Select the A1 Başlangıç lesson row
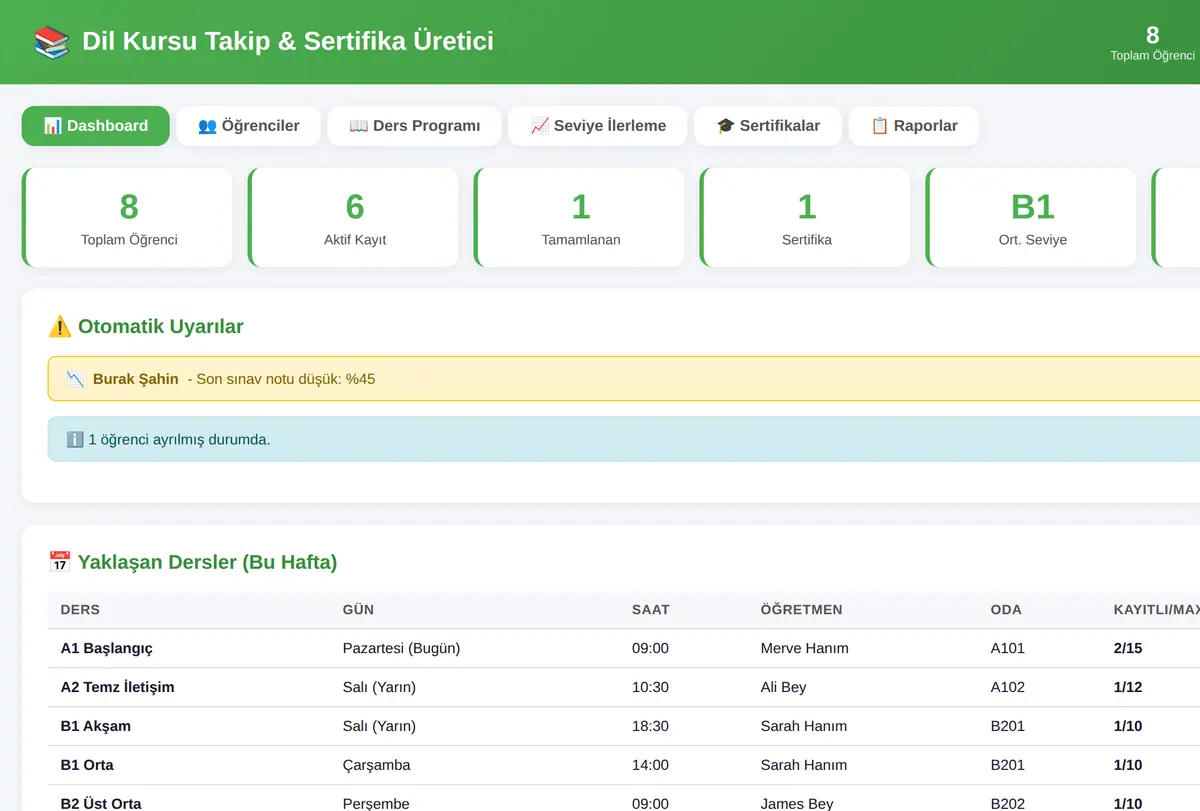This screenshot has height=811, width=1200. coord(624,648)
